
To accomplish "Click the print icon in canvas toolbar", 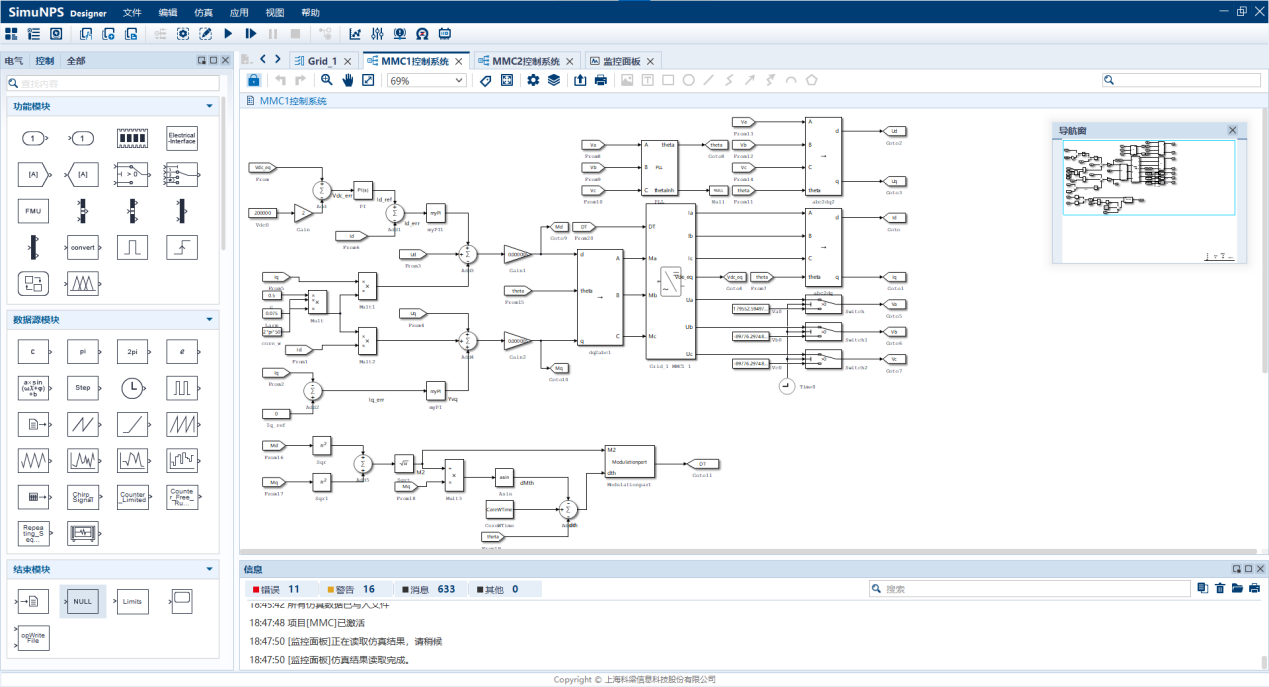I will pyautogui.click(x=600, y=80).
